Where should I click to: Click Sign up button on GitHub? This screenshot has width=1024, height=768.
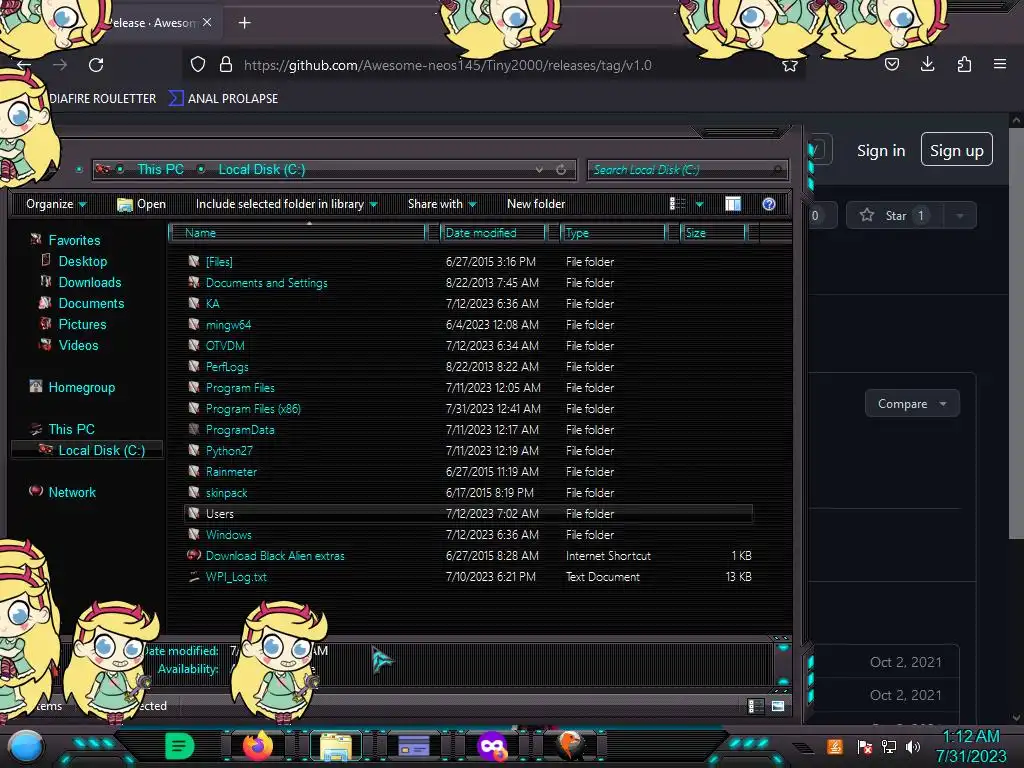tap(956, 150)
